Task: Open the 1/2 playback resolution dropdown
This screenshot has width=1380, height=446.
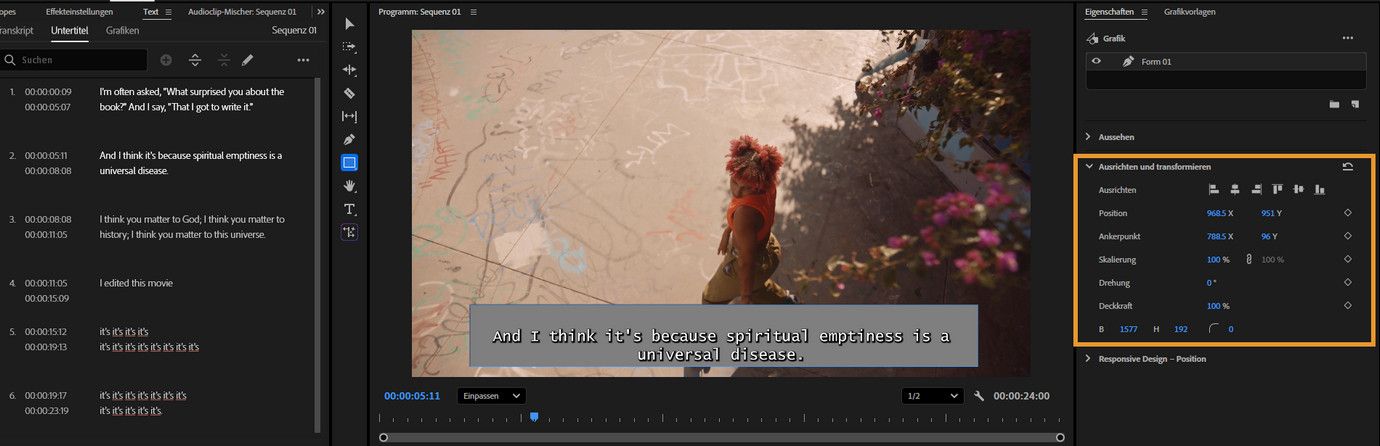Action: [x=932, y=396]
